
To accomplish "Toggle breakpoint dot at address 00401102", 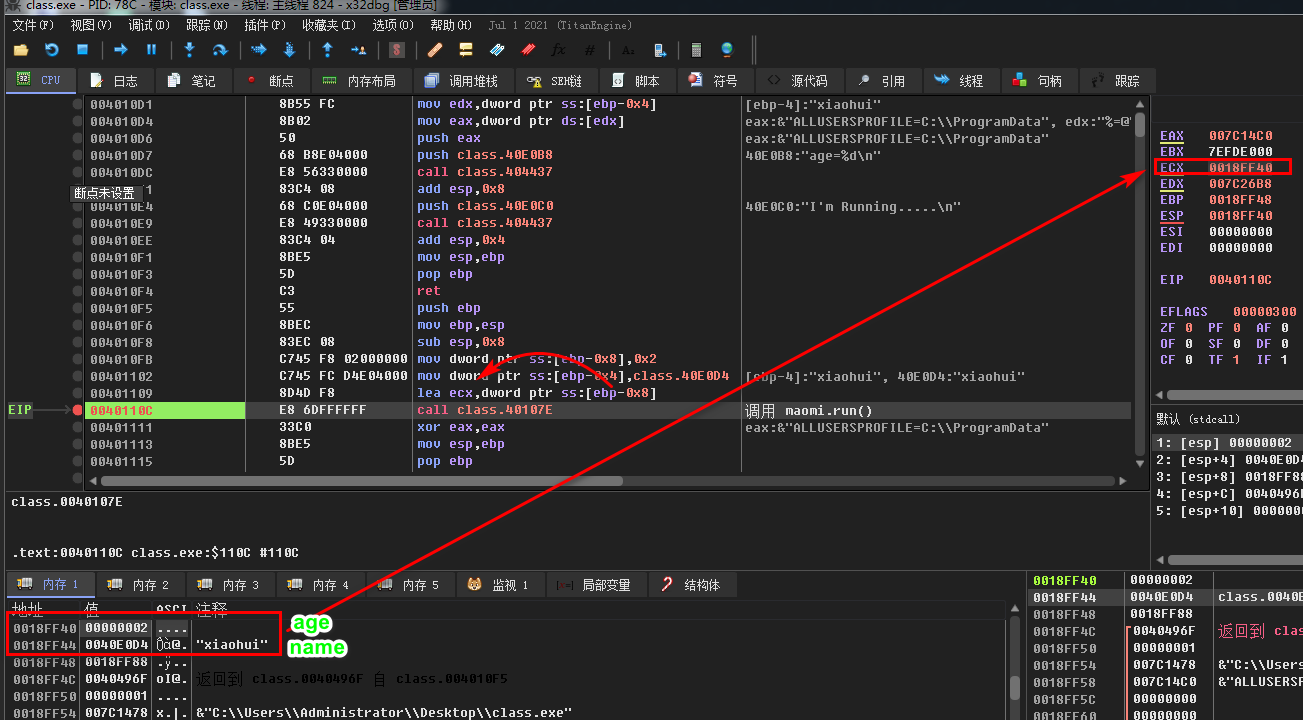I will [78, 376].
